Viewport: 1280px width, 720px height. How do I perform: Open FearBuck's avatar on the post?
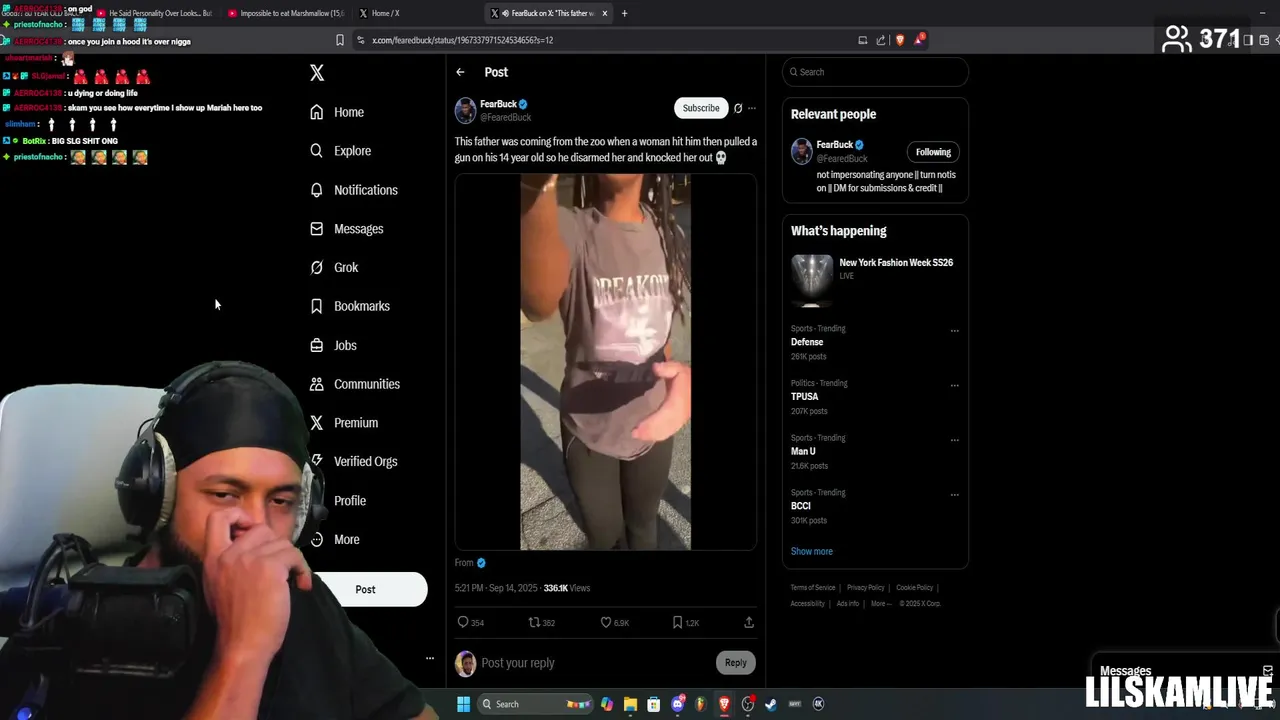coord(465,110)
